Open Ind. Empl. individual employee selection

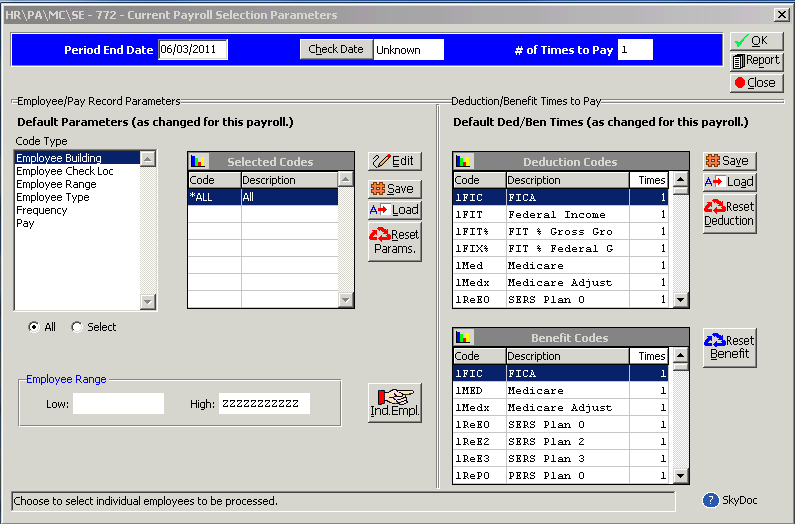[394, 402]
